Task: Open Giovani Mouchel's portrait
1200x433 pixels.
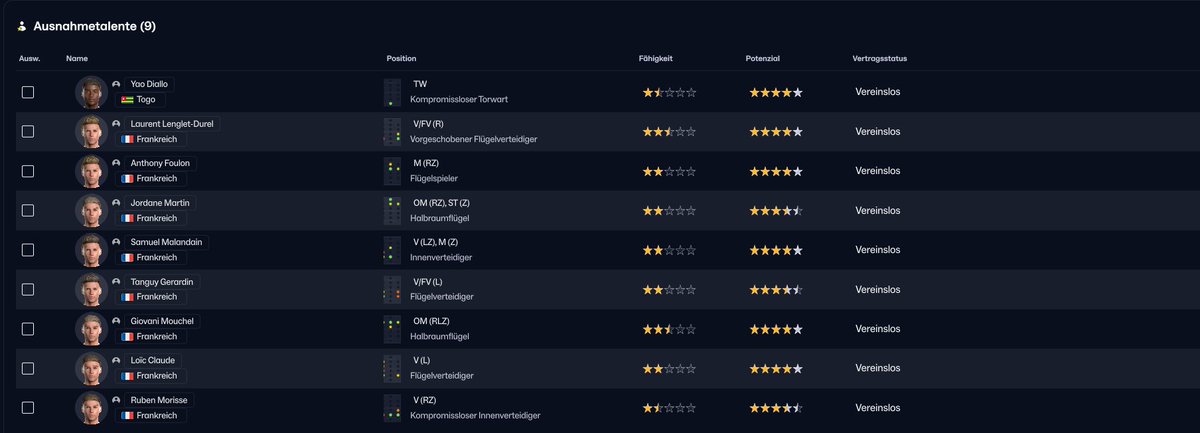Action: (x=91, y=329)
